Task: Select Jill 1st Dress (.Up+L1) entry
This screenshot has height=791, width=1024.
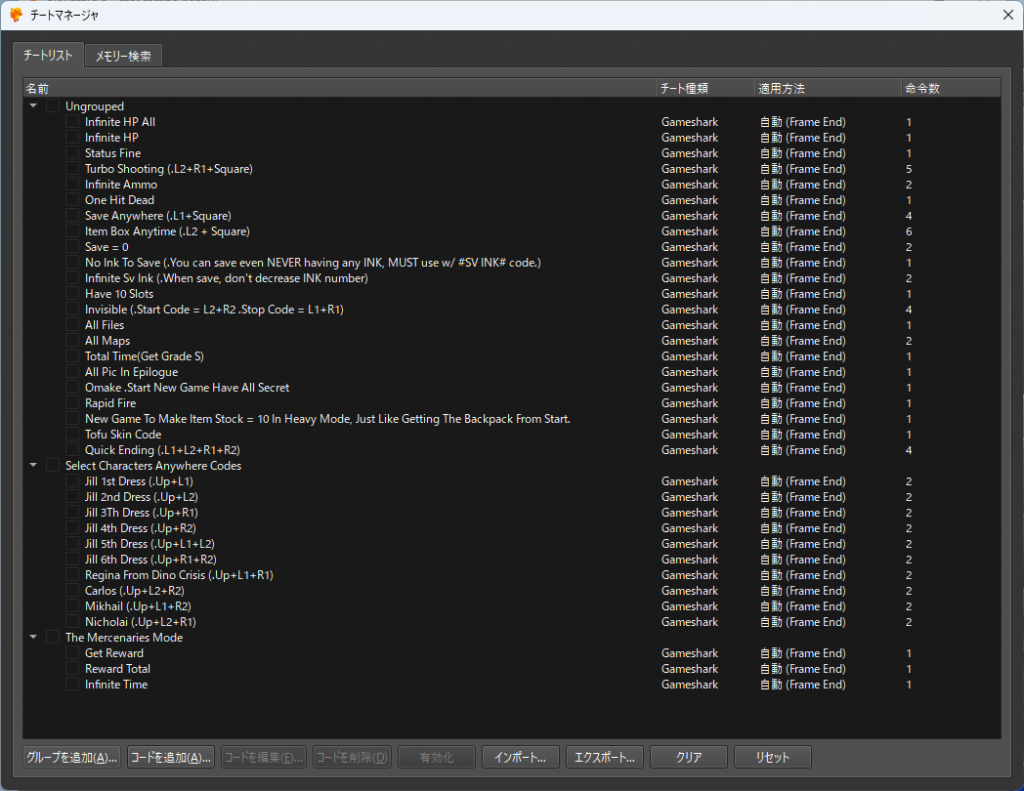Action: click(511, 481)
